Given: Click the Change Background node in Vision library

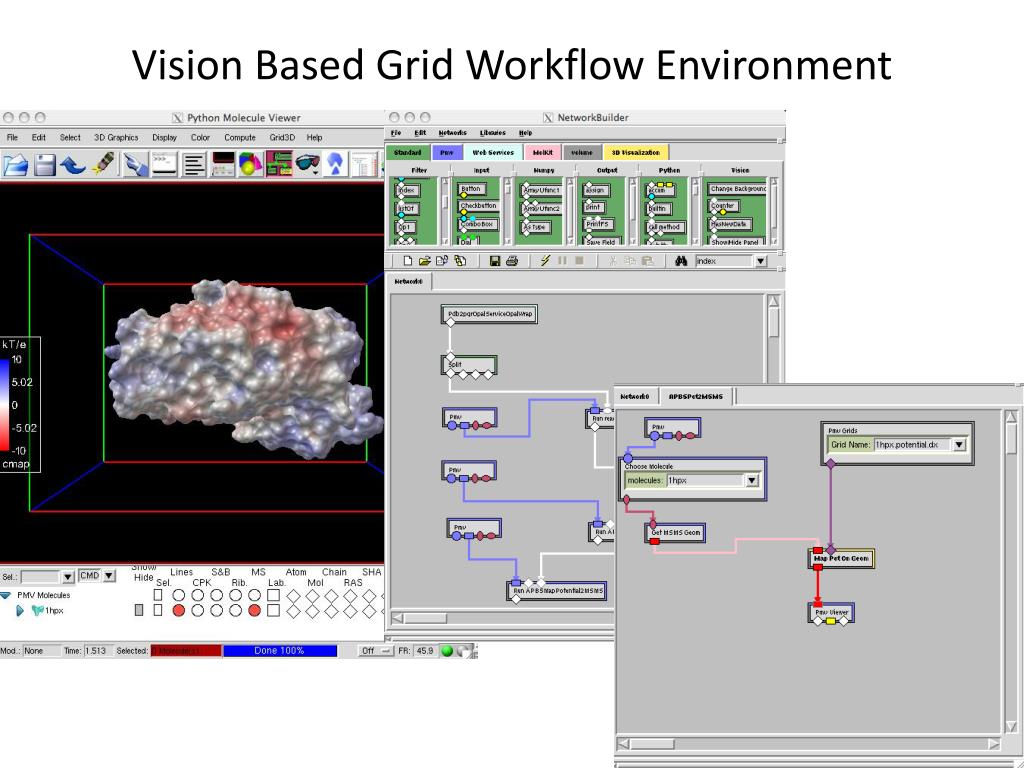Looking at the screenshot, I should [737, 189].
